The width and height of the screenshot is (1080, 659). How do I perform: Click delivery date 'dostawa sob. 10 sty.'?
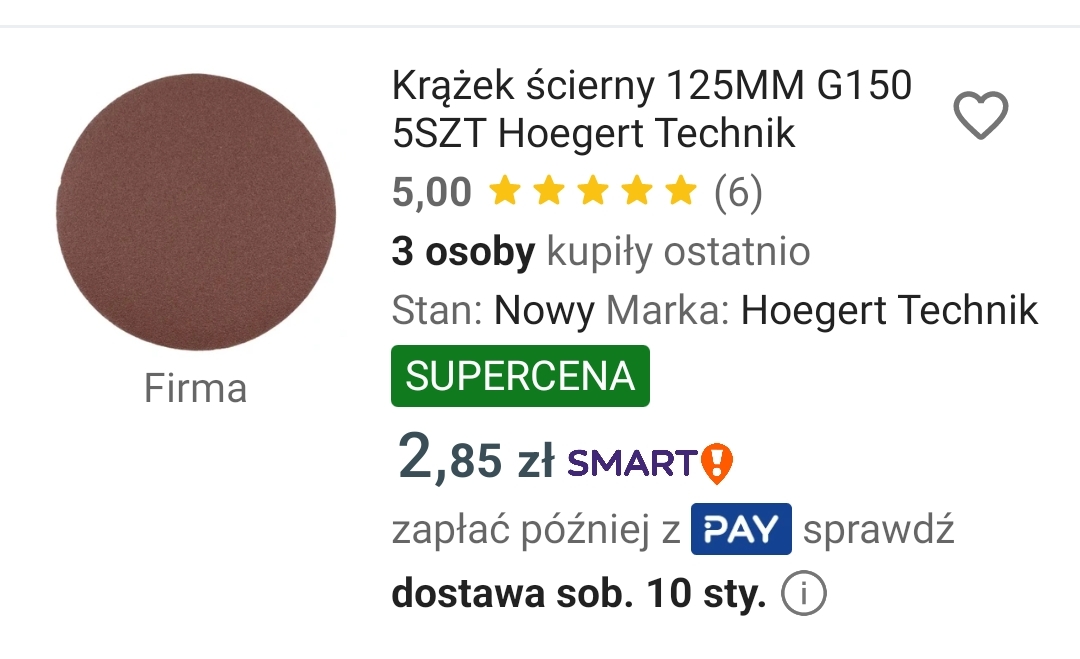tap(579, 593)
